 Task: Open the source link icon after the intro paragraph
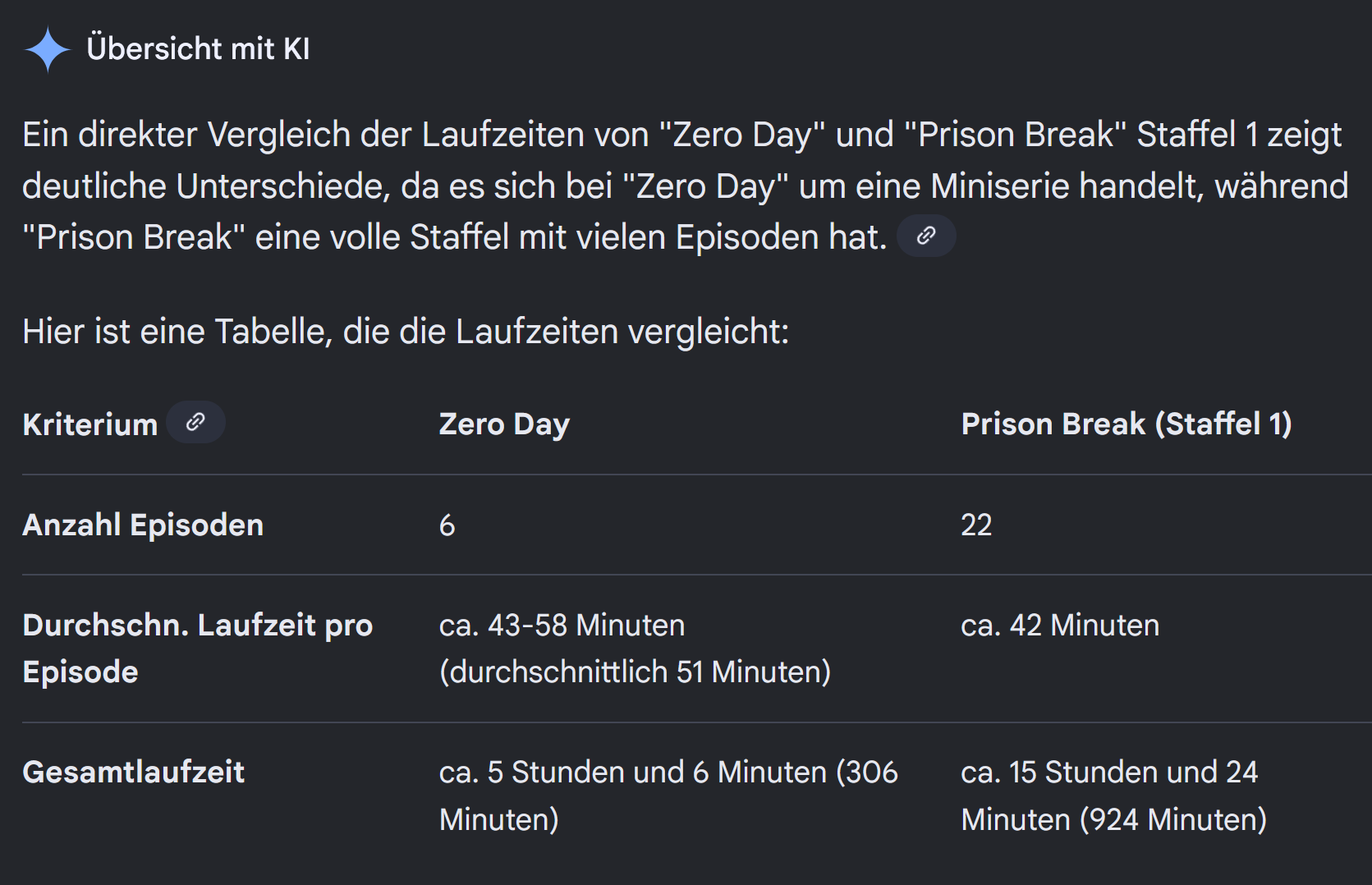[925, 236]
